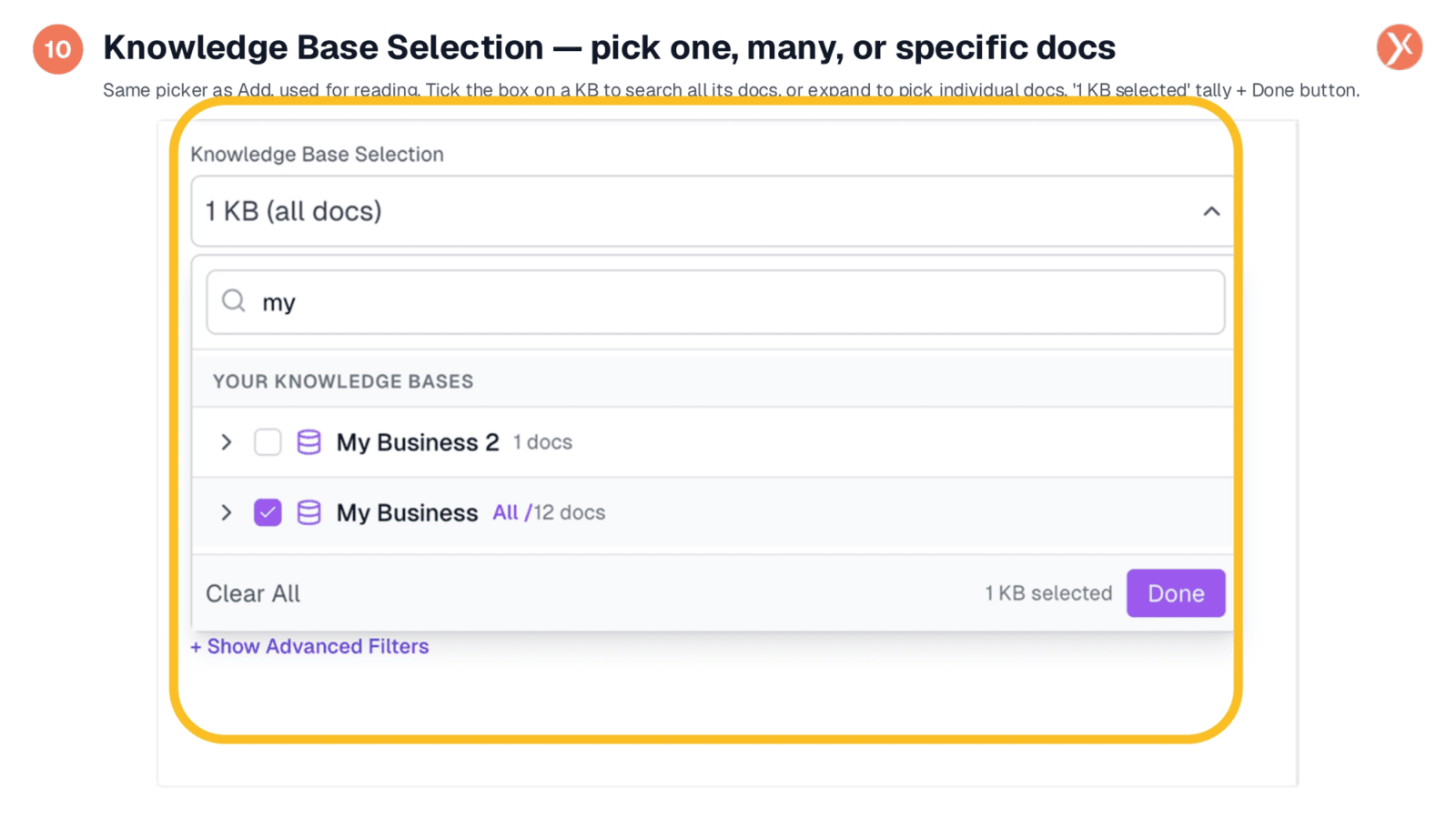Select the 'My Business' knowledge base label

click(x=407, y=512)
